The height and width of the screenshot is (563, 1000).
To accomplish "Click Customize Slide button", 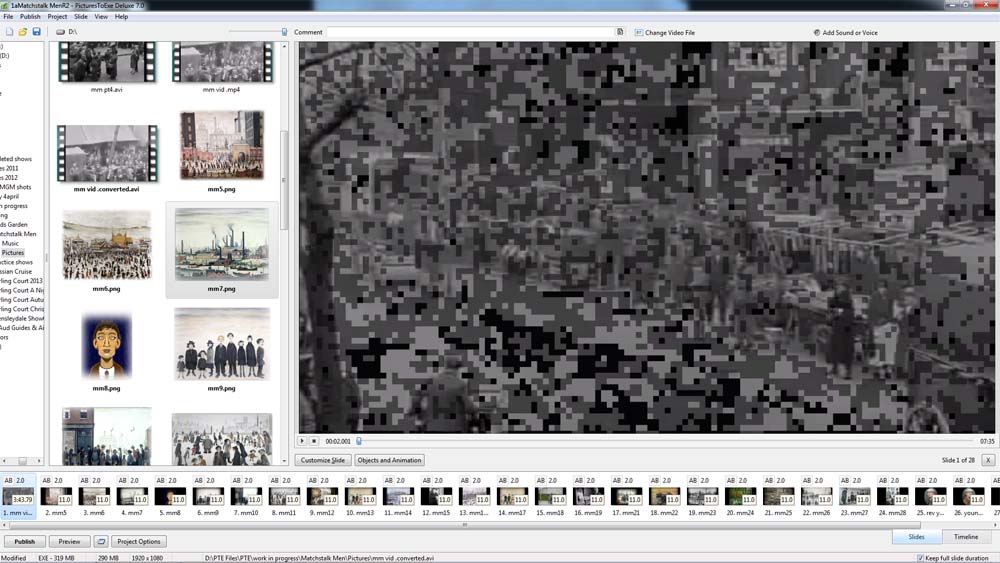I will 323,460.
